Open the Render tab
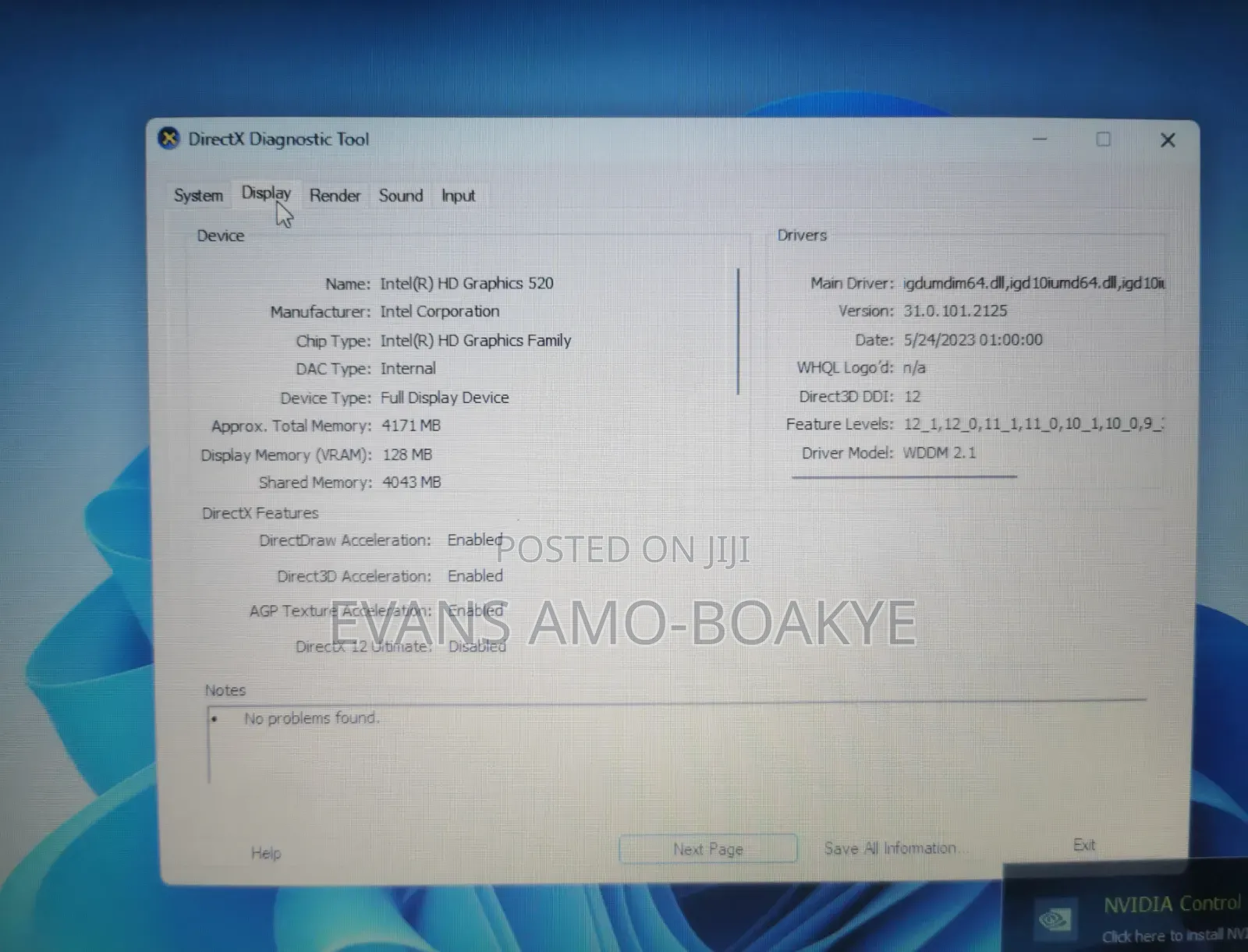The height and width of the screenshot is (952, 1248). point(335,195)
